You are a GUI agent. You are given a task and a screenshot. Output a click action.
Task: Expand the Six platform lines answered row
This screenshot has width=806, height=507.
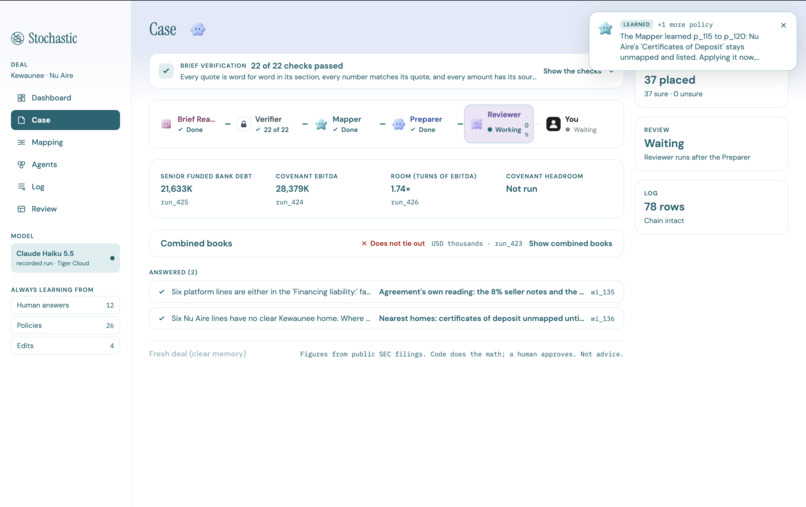(x=386, y=292)
